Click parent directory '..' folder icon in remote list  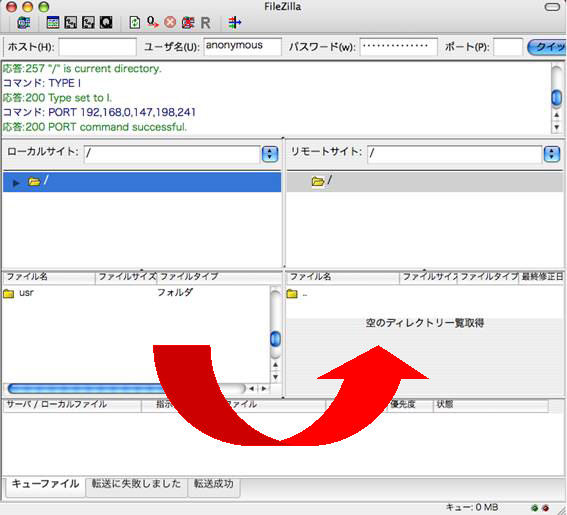292,294
